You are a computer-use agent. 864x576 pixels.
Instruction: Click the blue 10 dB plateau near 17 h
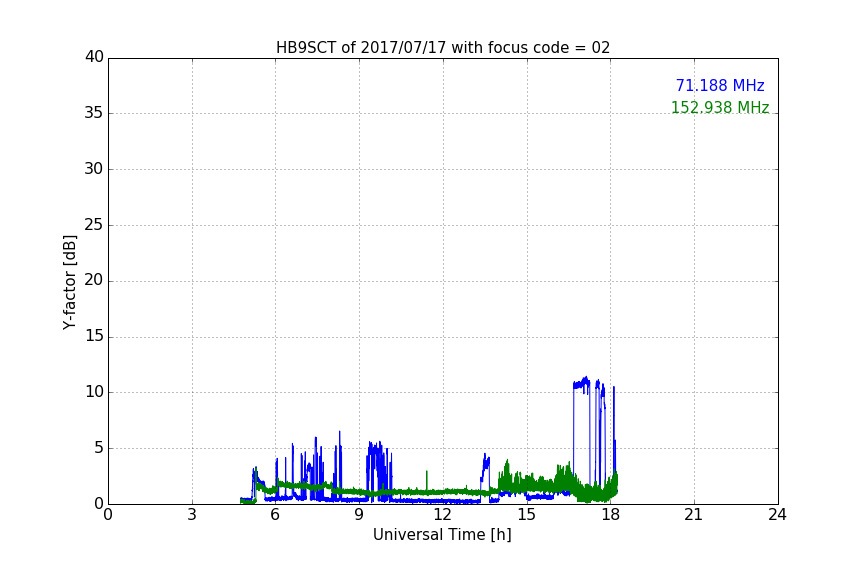tap(581, 384)
